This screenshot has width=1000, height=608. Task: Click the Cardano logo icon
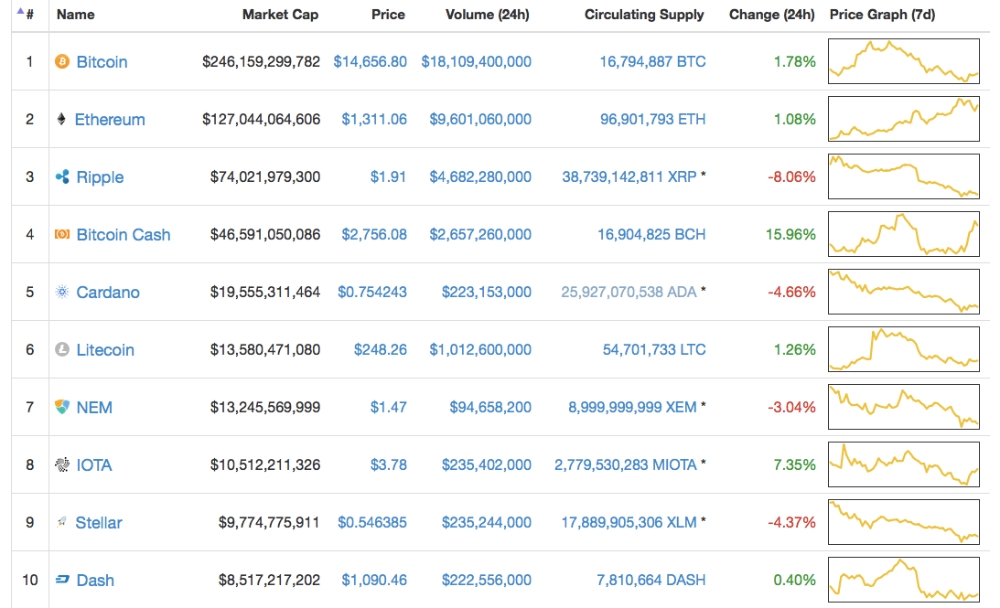point(62,292)
